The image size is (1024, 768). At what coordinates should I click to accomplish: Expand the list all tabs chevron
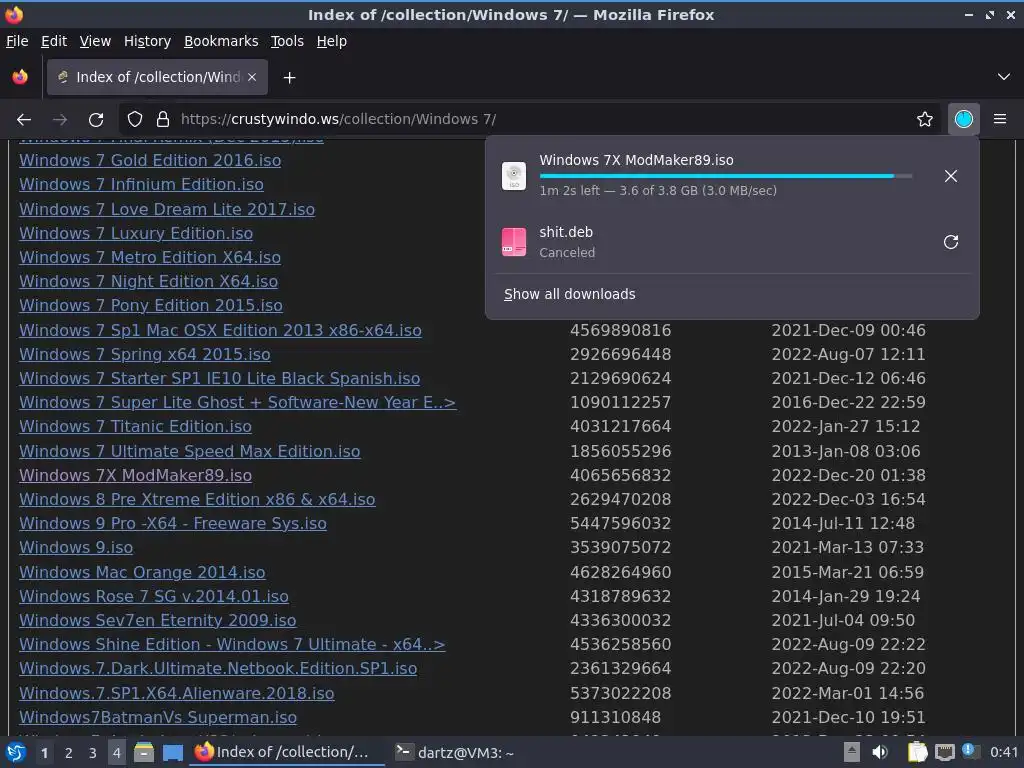click(1004, 77)
